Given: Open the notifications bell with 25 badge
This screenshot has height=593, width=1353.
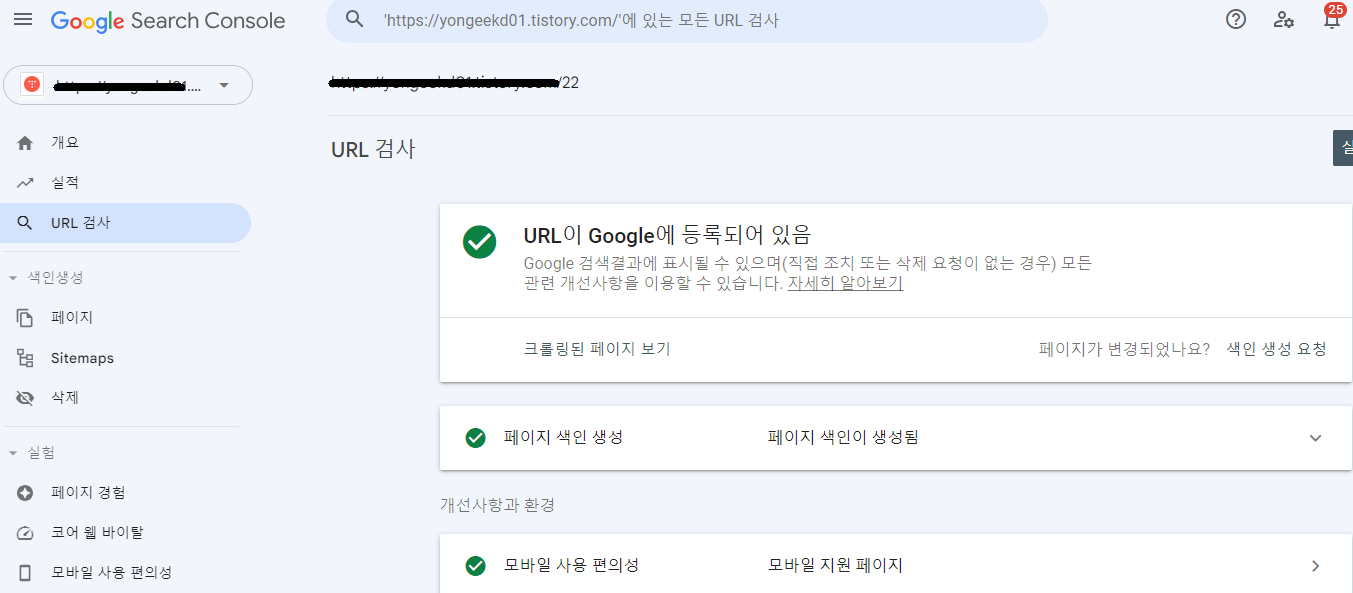Looking at the screenshot, I should 1332,17.
